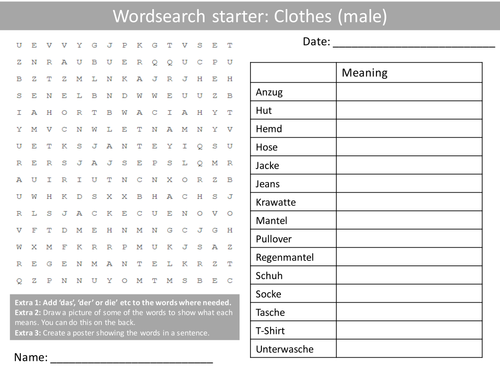Click the Wordsearch starter title banner
This screenshot has width=500, height=375.
(250, 16)
